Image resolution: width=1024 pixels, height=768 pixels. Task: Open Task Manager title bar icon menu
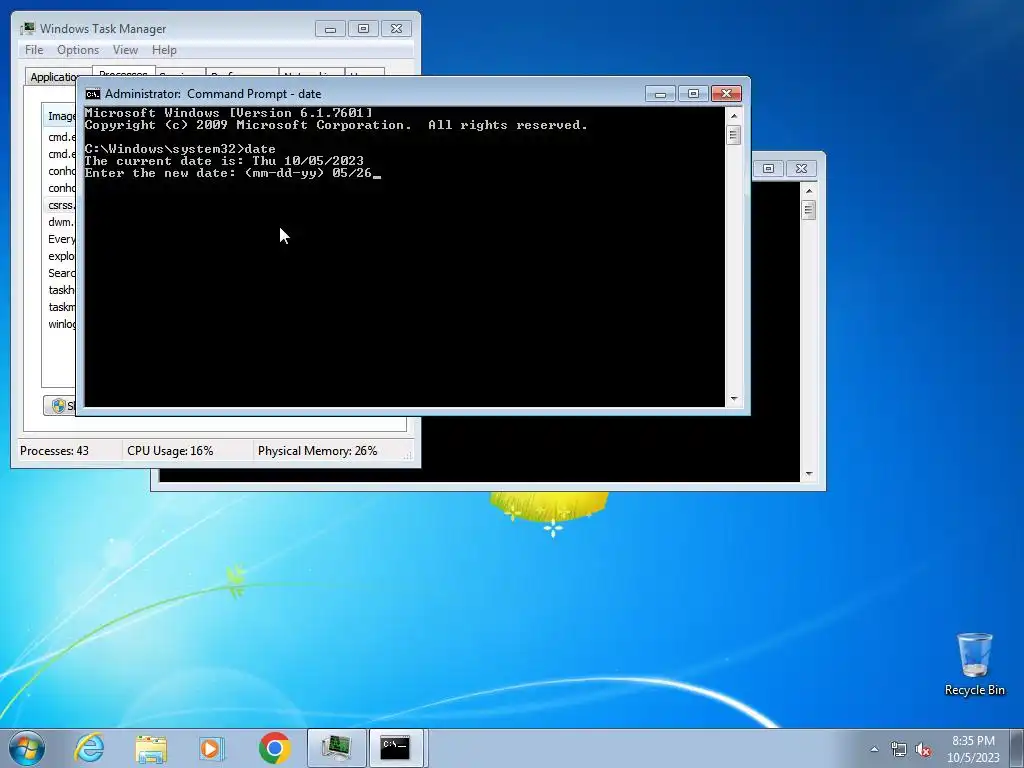(x=27, y=29)
